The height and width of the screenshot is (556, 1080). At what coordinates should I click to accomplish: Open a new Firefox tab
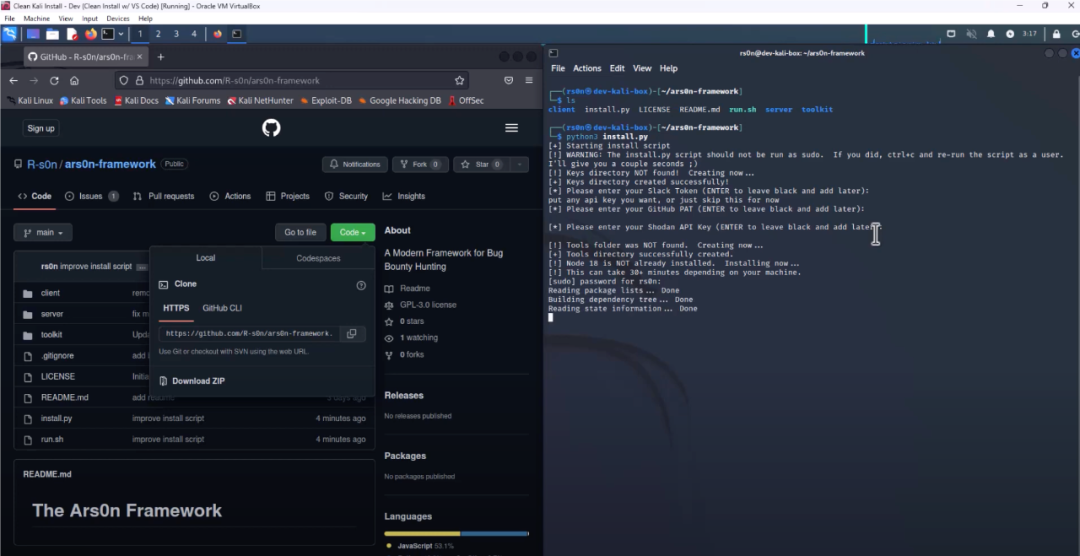pos(160,56)
